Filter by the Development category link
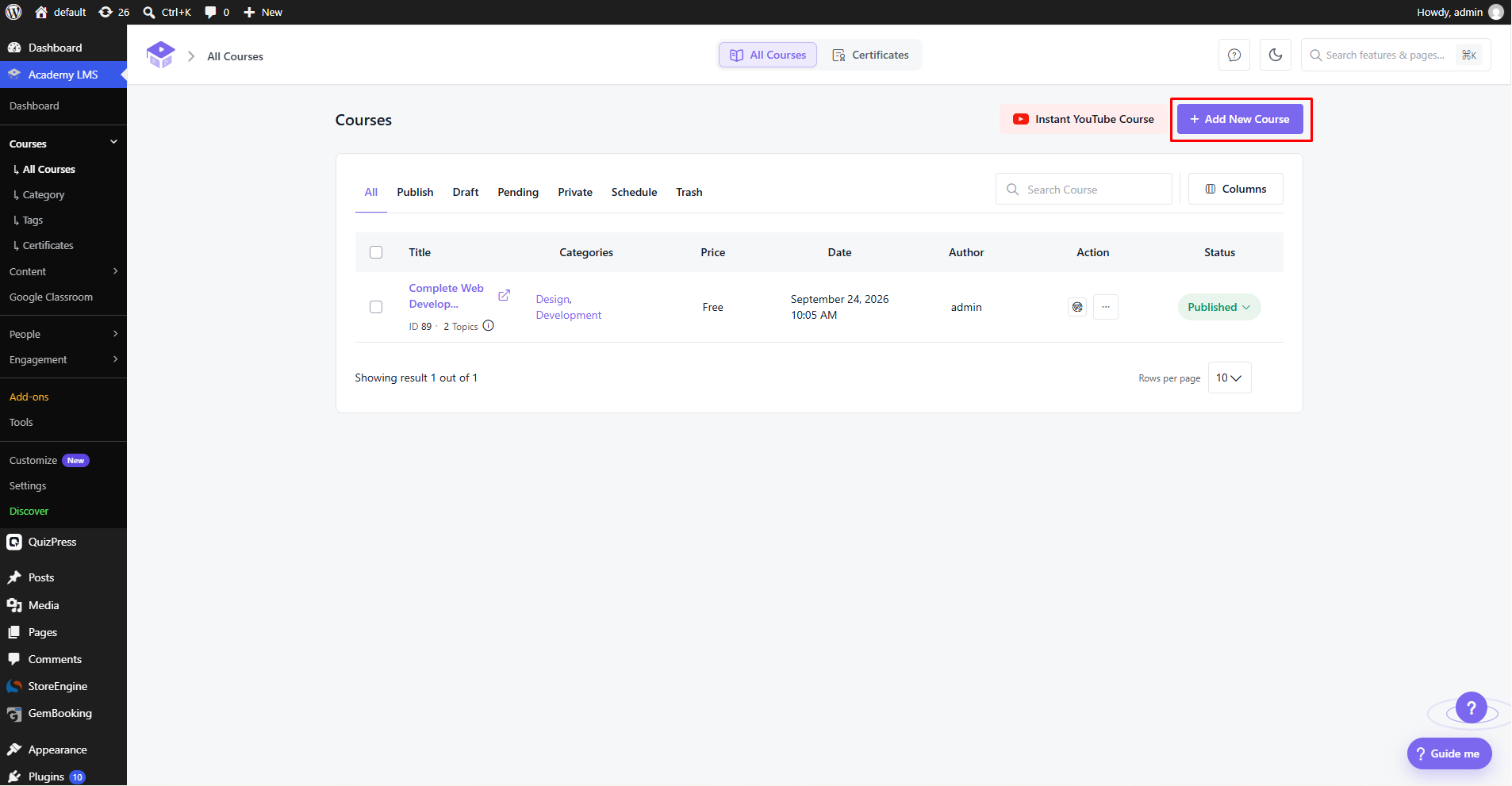Image resolution: width=1512 pixels, height=786 pixels. click(569, 315)
